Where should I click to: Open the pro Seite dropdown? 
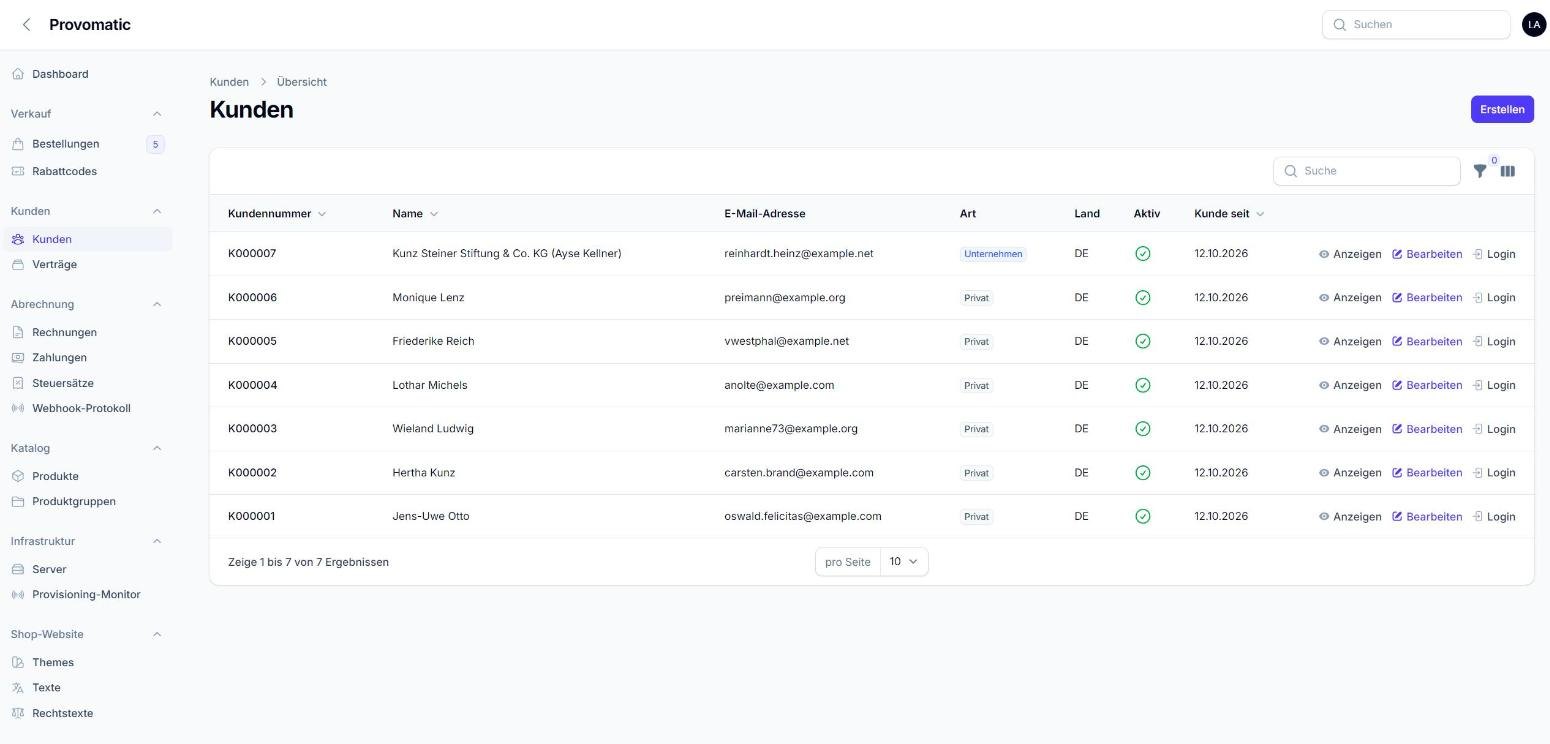pos(904,562)
